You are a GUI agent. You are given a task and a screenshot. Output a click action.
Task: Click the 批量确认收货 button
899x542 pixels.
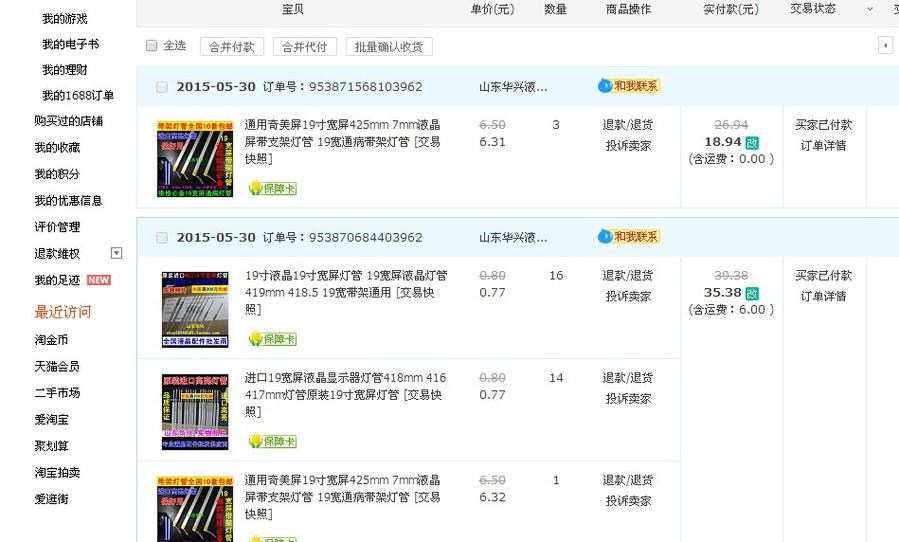(x=389, y=46)
